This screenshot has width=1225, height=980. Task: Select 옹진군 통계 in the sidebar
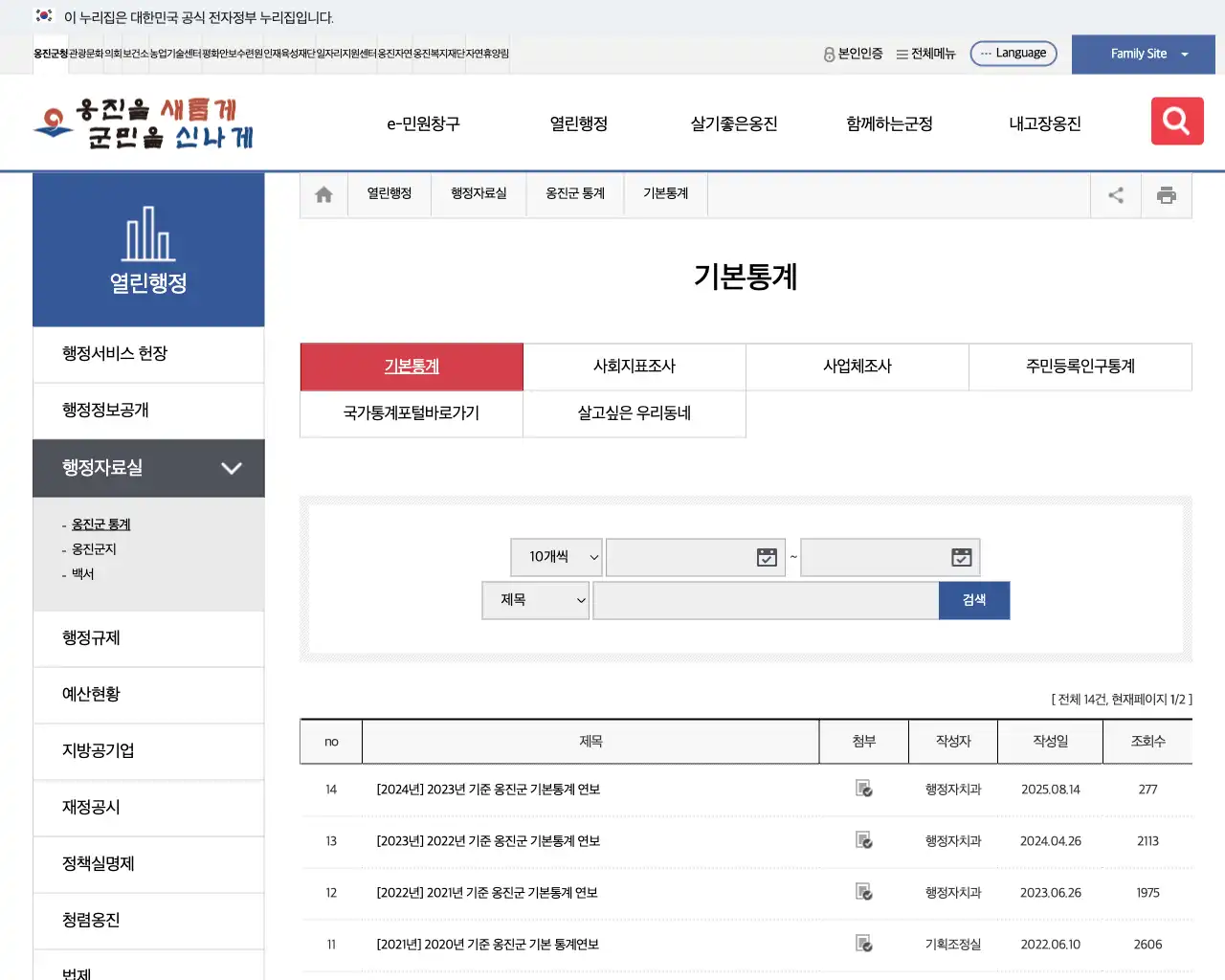click(x=100, y=523)
